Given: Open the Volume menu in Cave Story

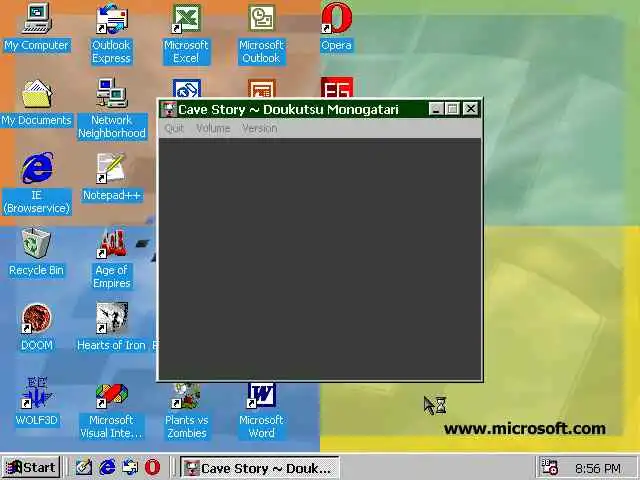Looking at the screenshot, I should pos(213,129).
